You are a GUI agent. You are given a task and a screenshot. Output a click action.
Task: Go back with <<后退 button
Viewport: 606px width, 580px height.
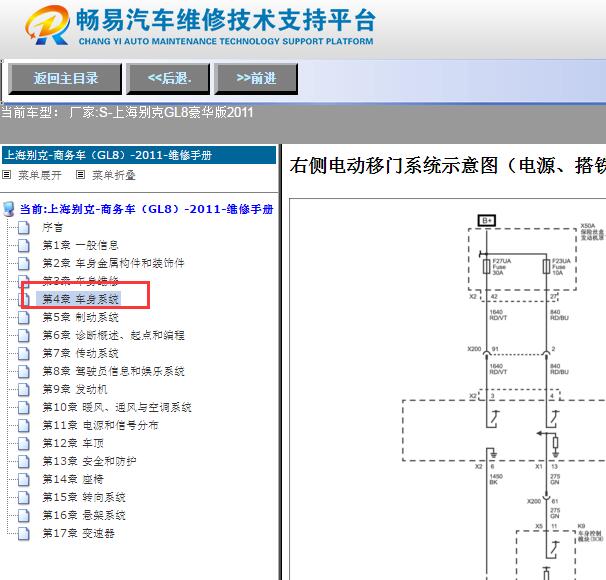169,79
